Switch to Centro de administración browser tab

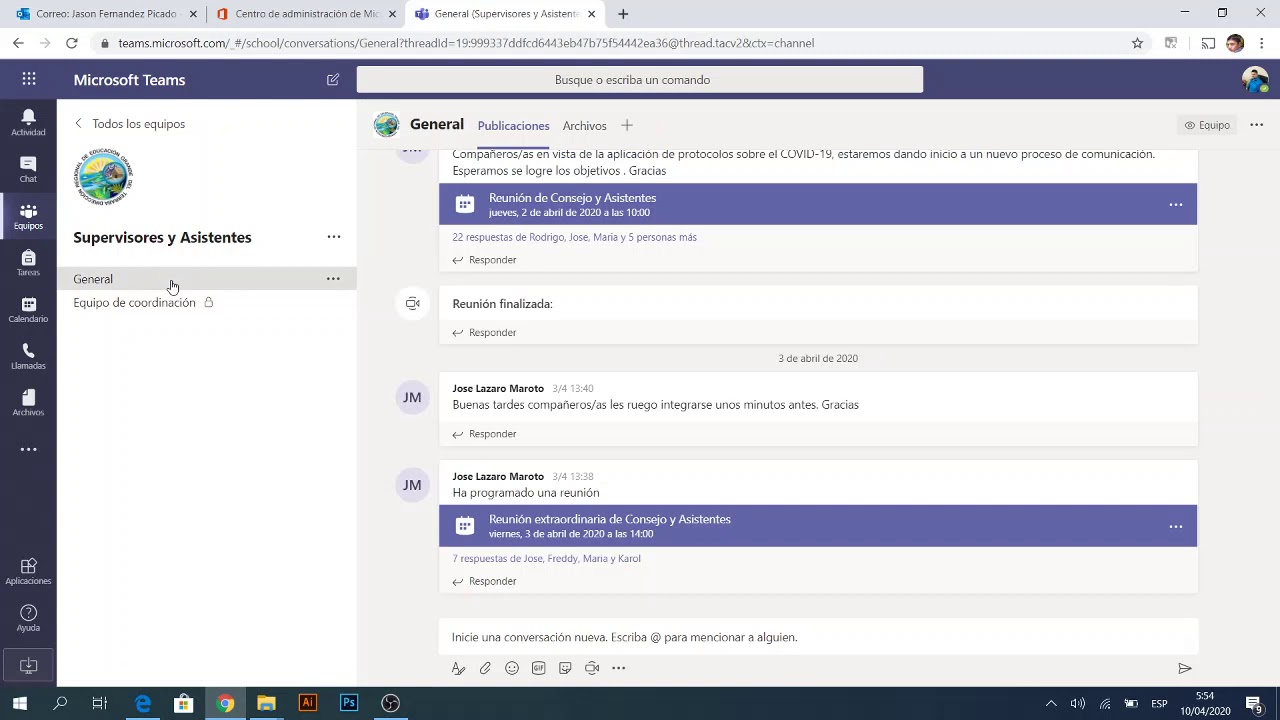pyautogui.click(x=306, y=14)
